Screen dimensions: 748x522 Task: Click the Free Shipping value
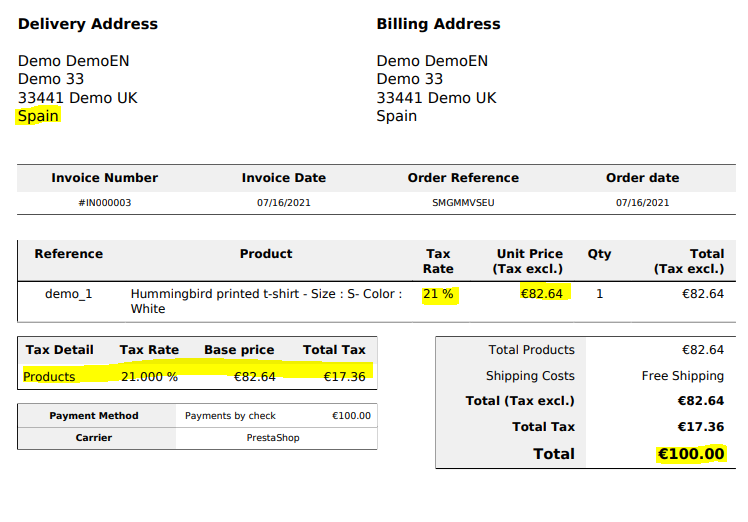pos(682,376)
